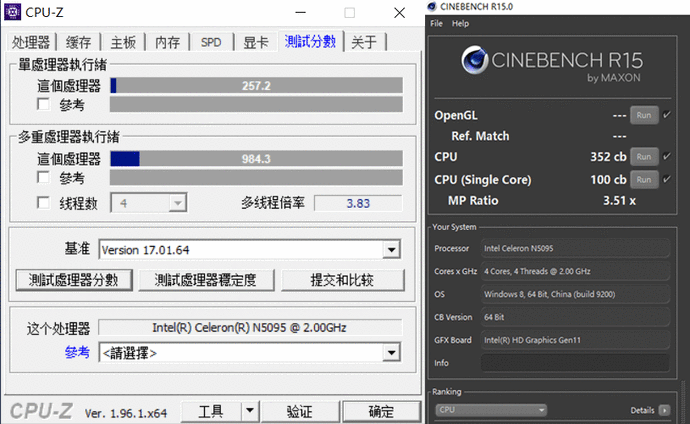Click the single-thread 257.2 score bar
This screenshot has width=690, height=424.
click(256, 85)
